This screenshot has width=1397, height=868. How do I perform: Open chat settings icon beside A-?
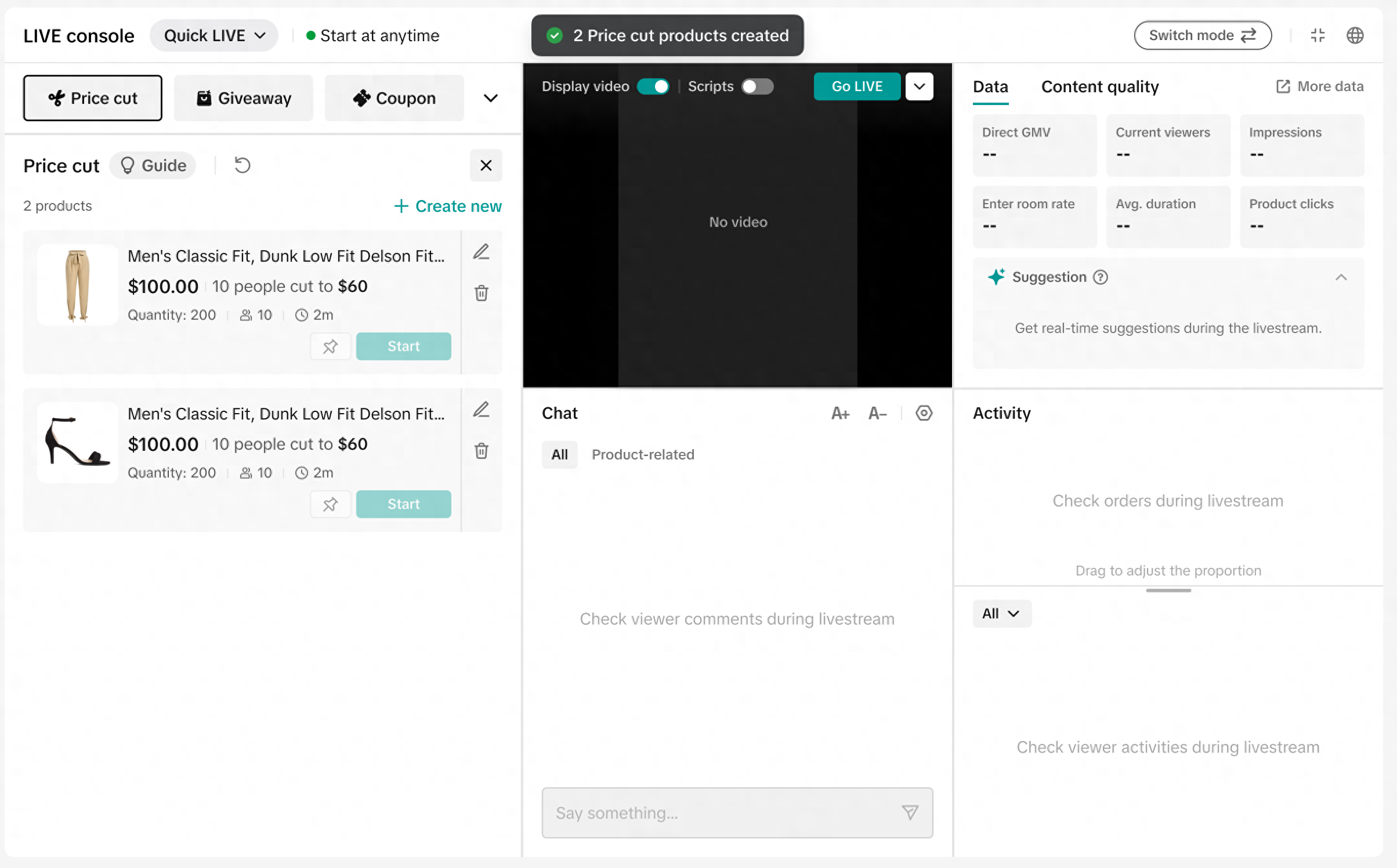924,413
